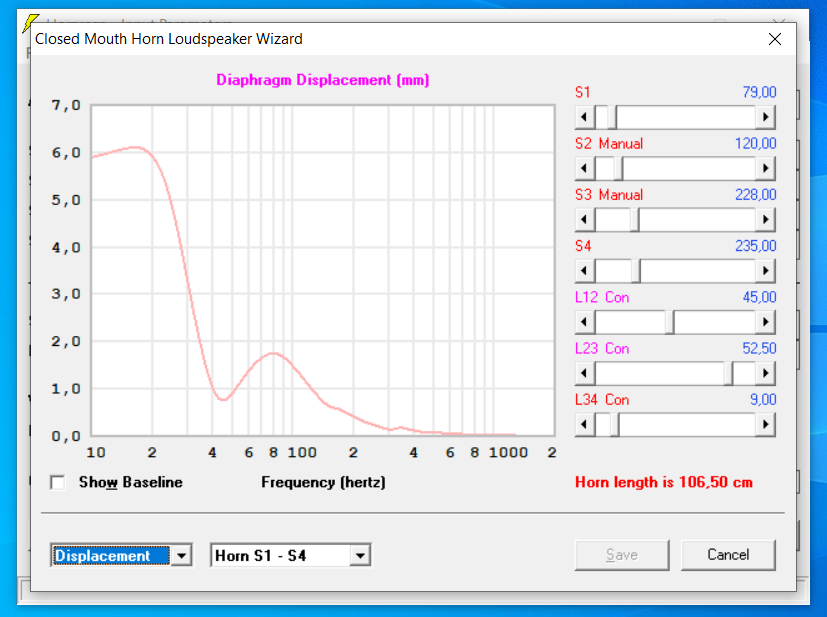The image size is (827, 617).
Task: Click the S3 Manual slider right arrow
Action: click(765, 219)
